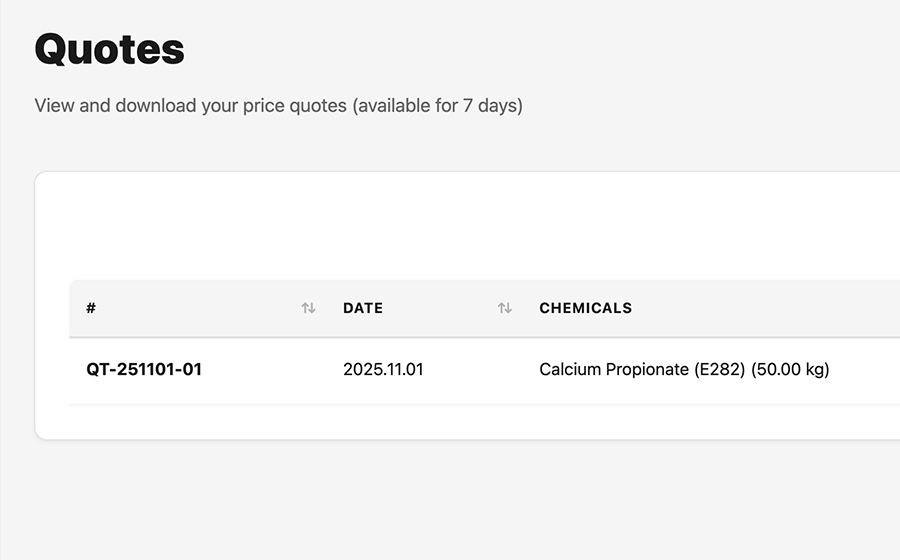
Task: Click gray page background below the quotes card
Action: pyautogui.click(x=450, y=500)
